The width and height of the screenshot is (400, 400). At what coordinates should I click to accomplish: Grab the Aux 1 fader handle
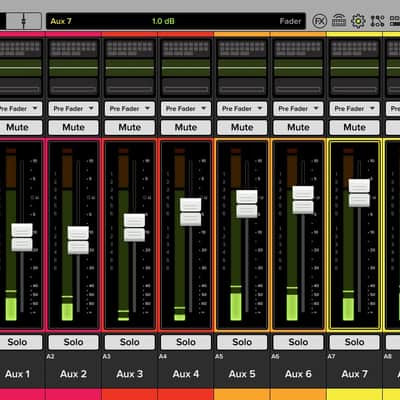click(22, 237)
